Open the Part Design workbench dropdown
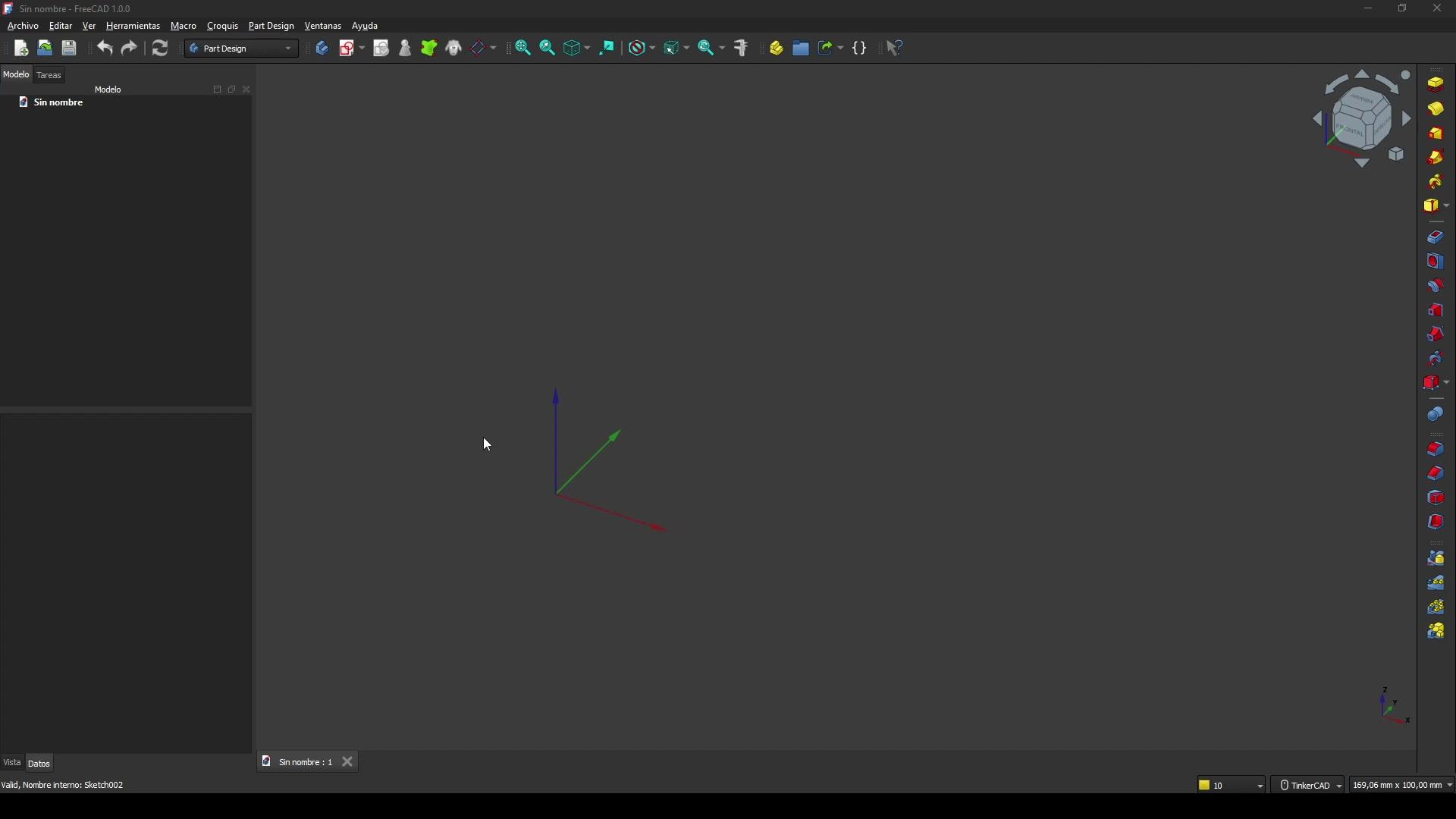Viewport: 1456px width, 819px height. click(243, 49)
